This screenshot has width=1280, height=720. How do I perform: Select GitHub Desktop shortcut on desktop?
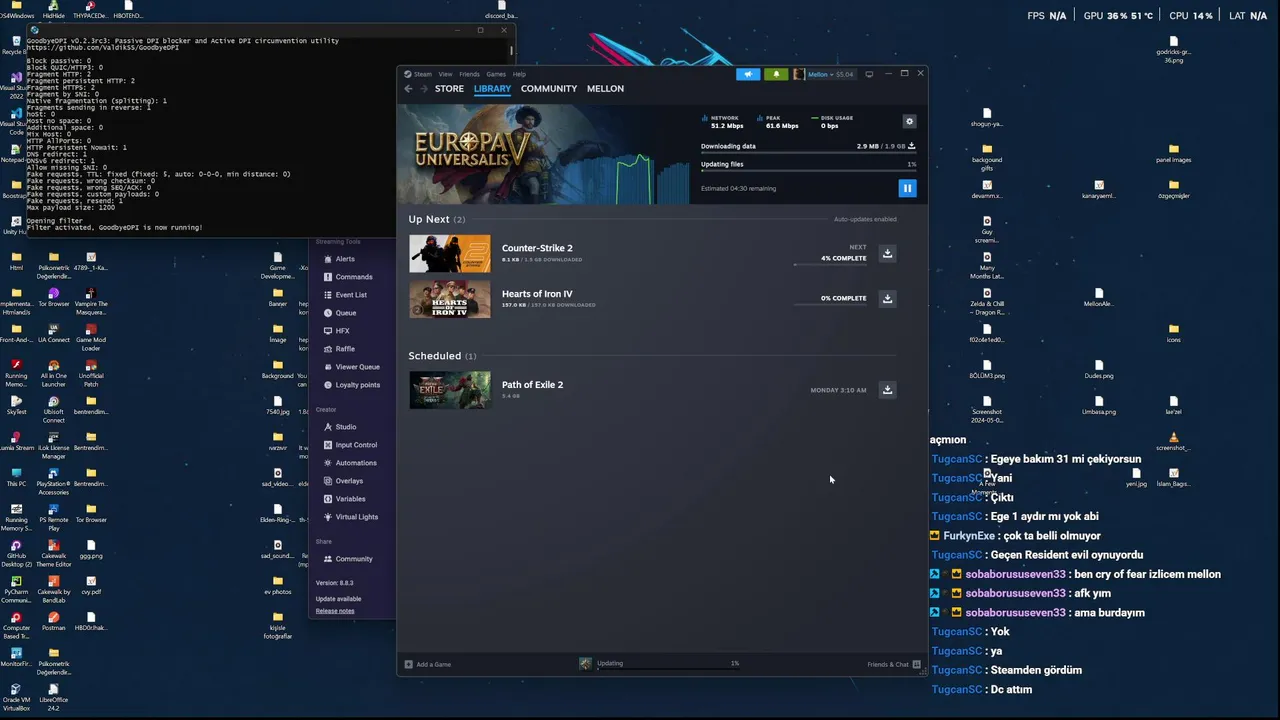(x=16, y=553)
